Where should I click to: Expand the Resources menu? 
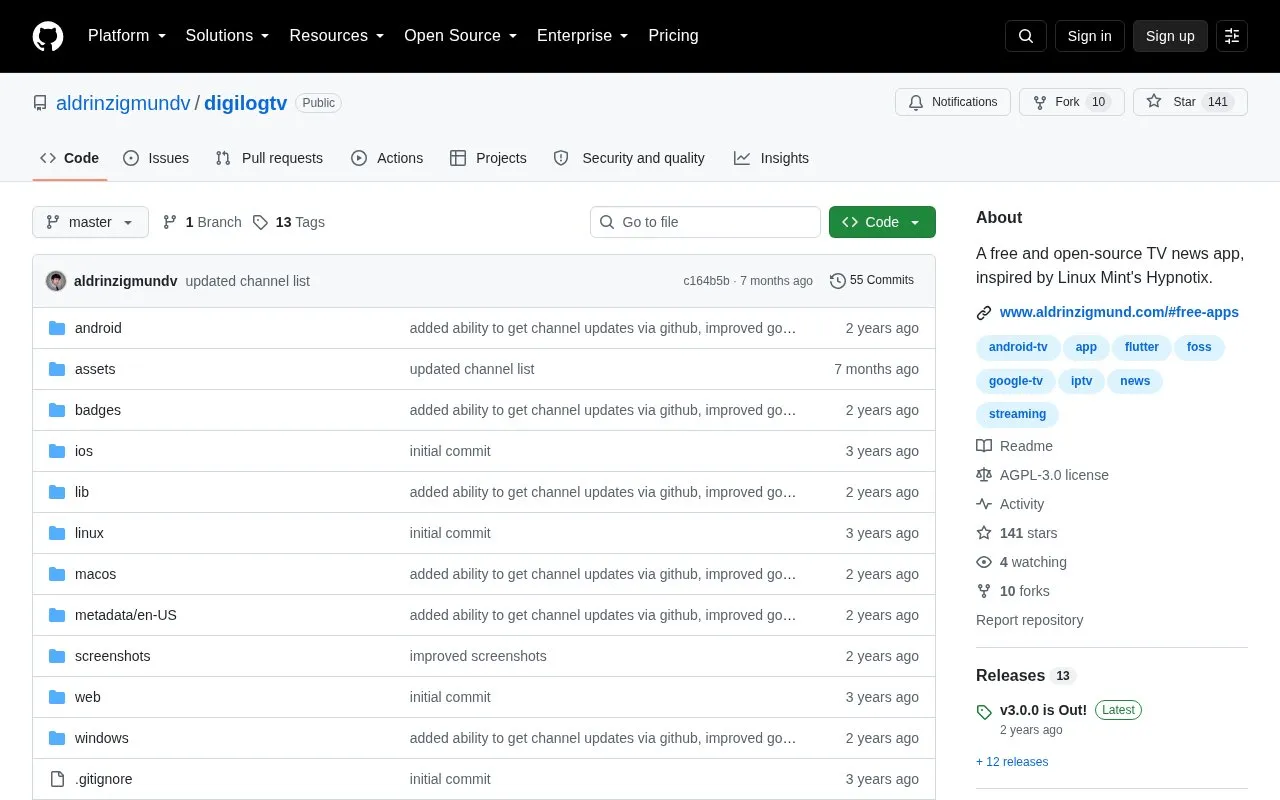337,36
